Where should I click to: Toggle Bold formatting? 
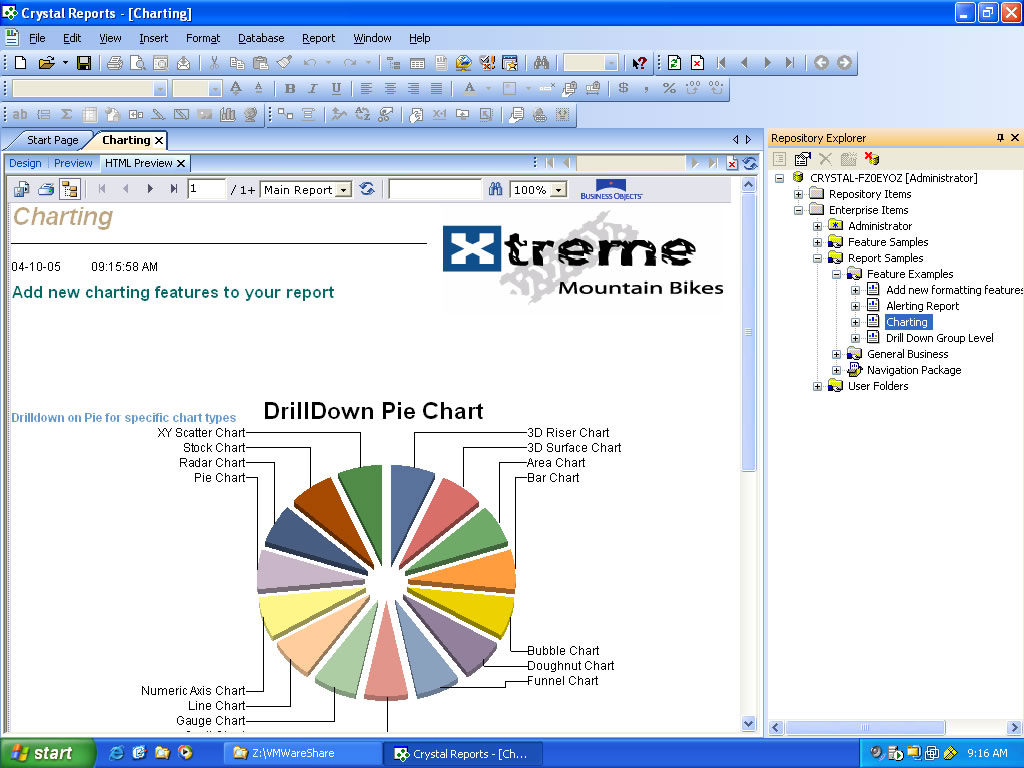click(290, 88)
